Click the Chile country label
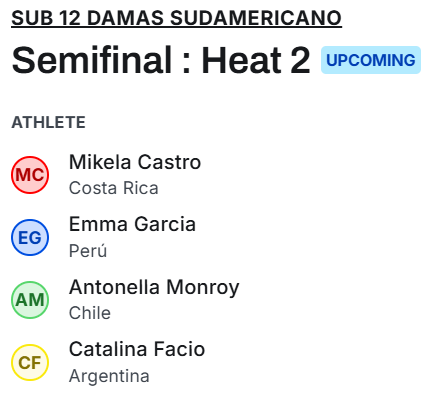The image size is (435, 404). click(x=90, y=313)
